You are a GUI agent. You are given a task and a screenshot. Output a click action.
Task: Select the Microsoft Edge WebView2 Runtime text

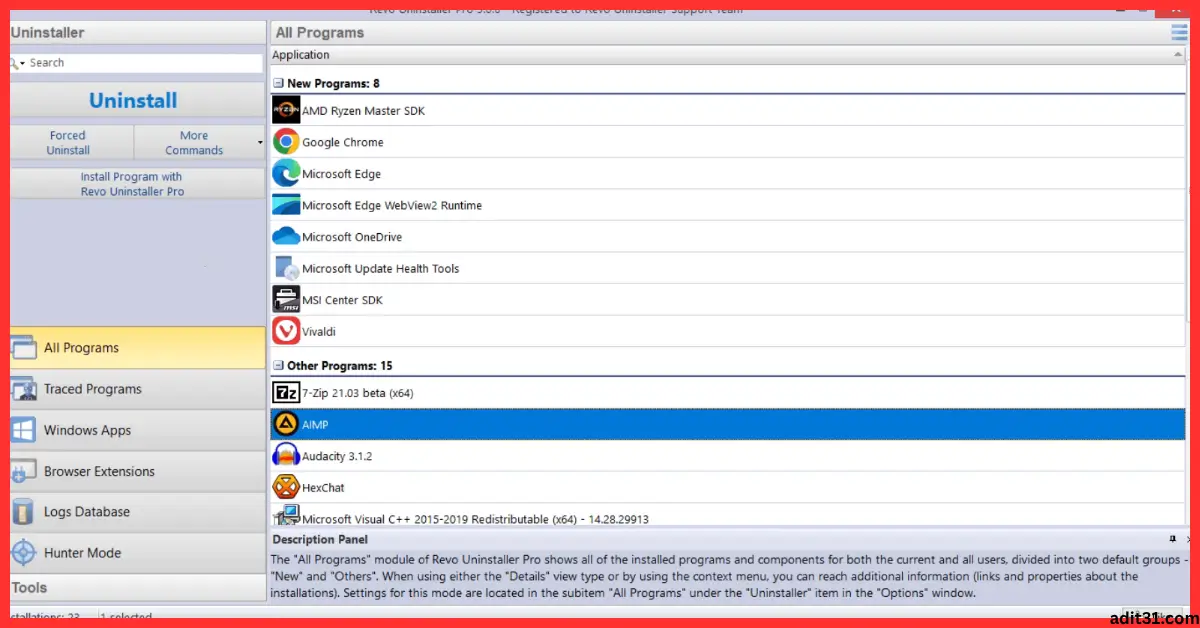tap(392, 205)
